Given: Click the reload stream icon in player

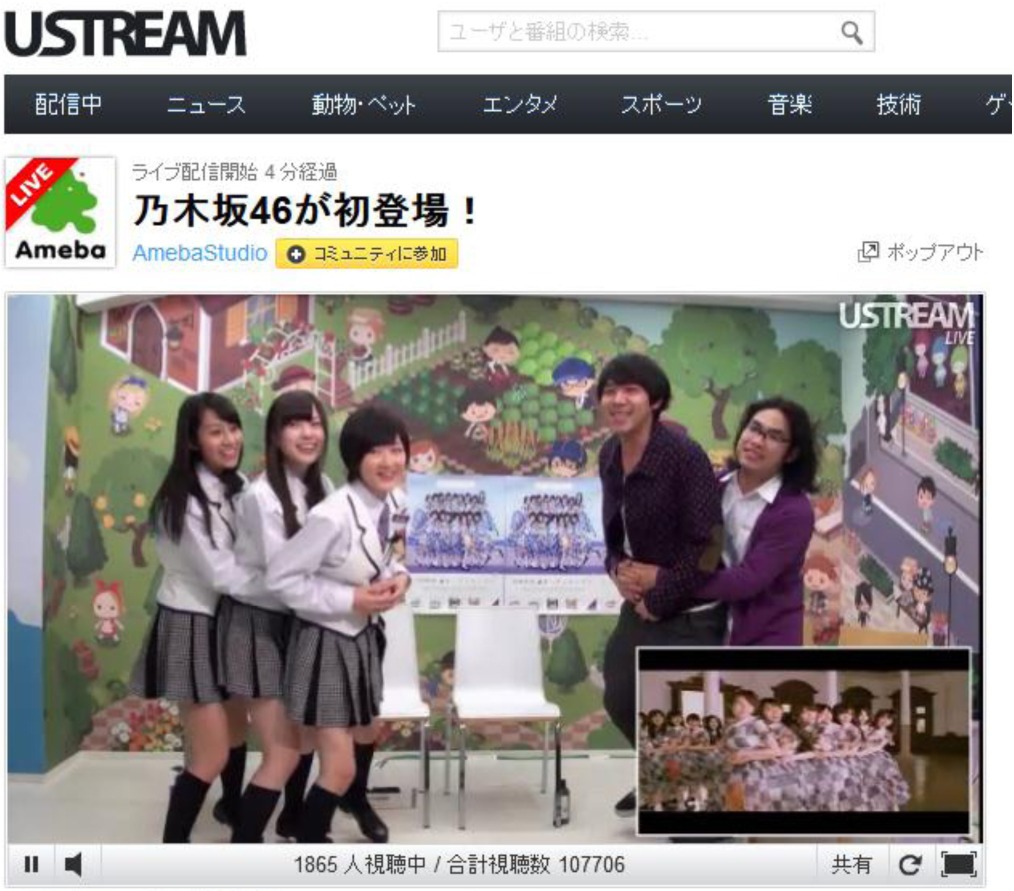Looking at the screenshot, I should point(909,865).
